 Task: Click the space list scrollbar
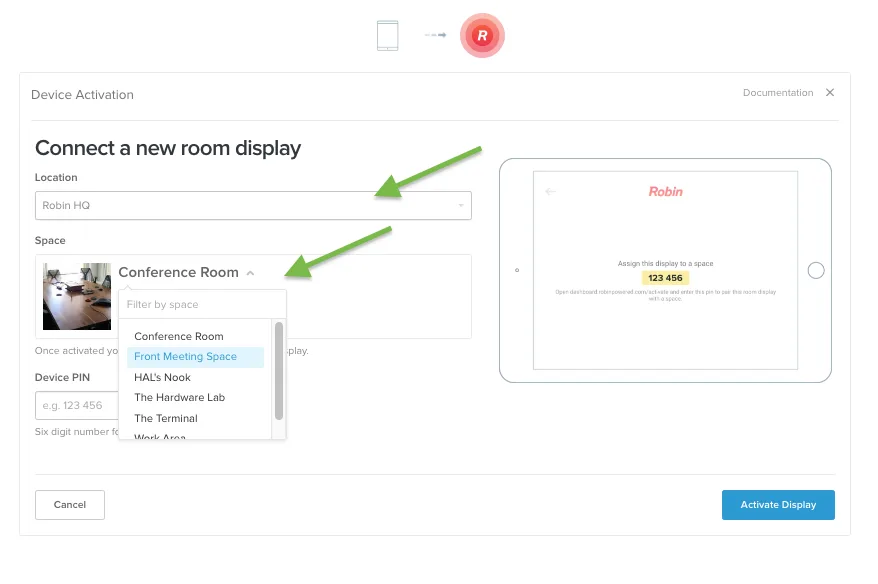[x=279, y=371]
